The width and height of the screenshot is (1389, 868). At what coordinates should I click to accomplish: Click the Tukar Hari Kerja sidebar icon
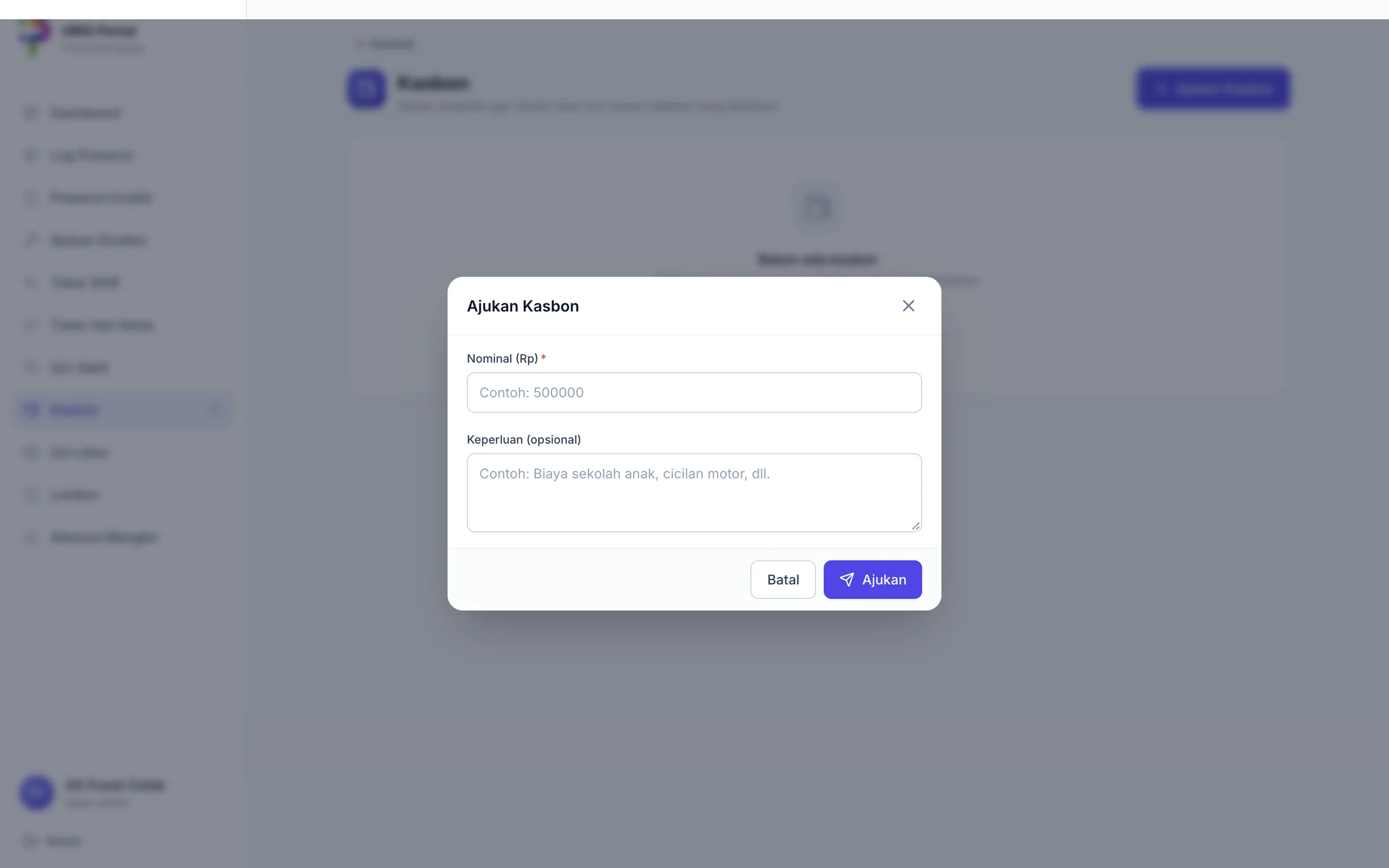tap(31, 325)
